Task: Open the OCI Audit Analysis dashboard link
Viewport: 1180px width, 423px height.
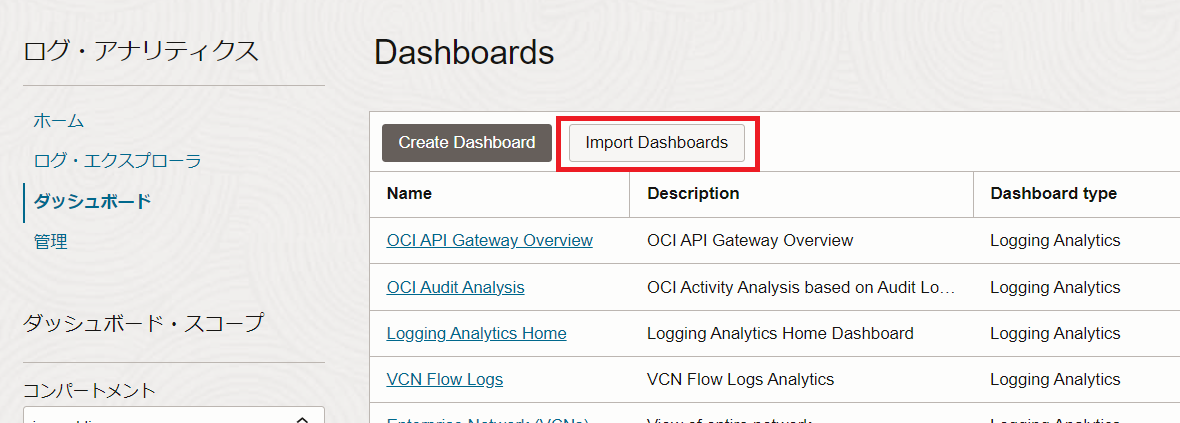Action: pyautogui.click(x=455, y=287)
